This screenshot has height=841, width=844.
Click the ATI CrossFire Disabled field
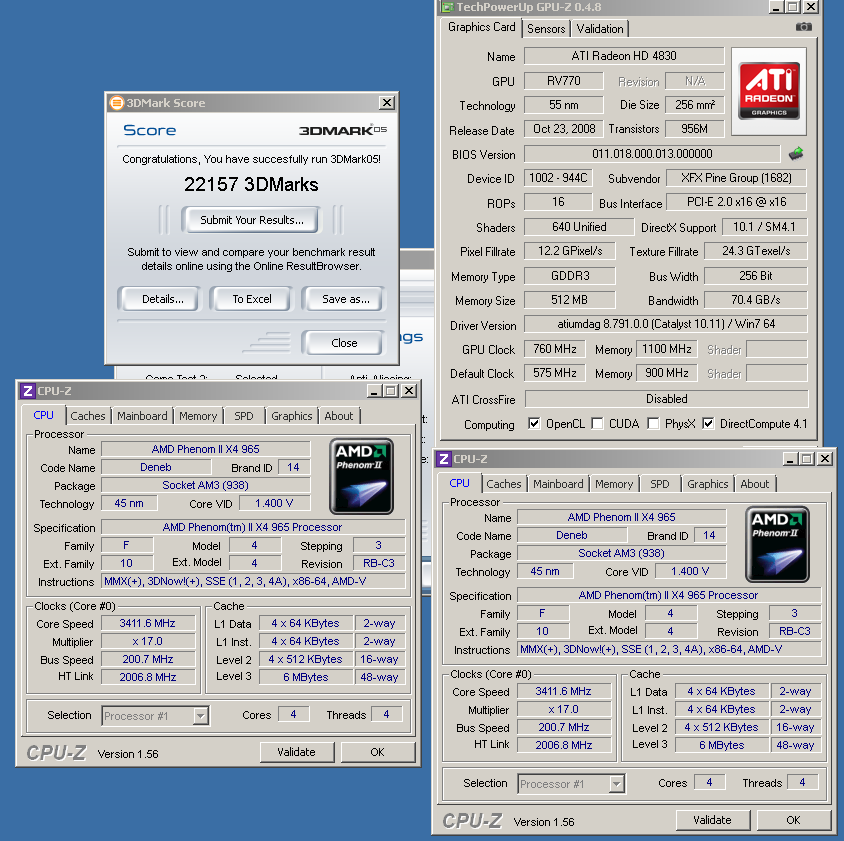pyautogui.click(x=666, y=399)
